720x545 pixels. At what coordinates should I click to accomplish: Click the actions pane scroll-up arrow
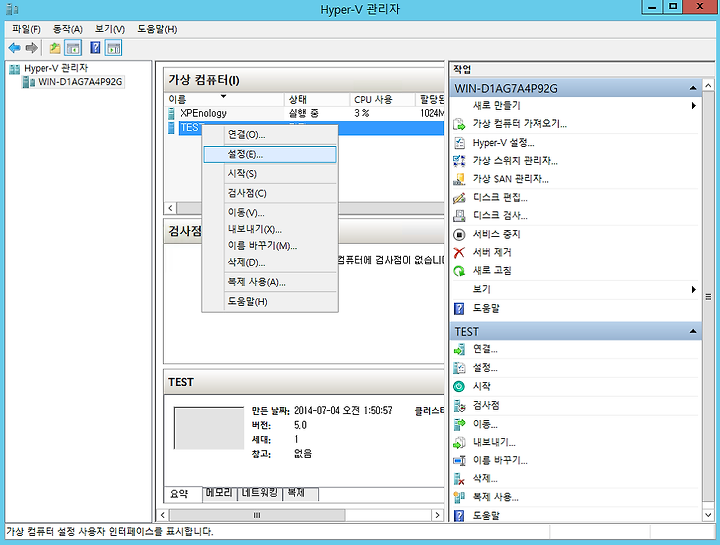click(x=708, y=85)
